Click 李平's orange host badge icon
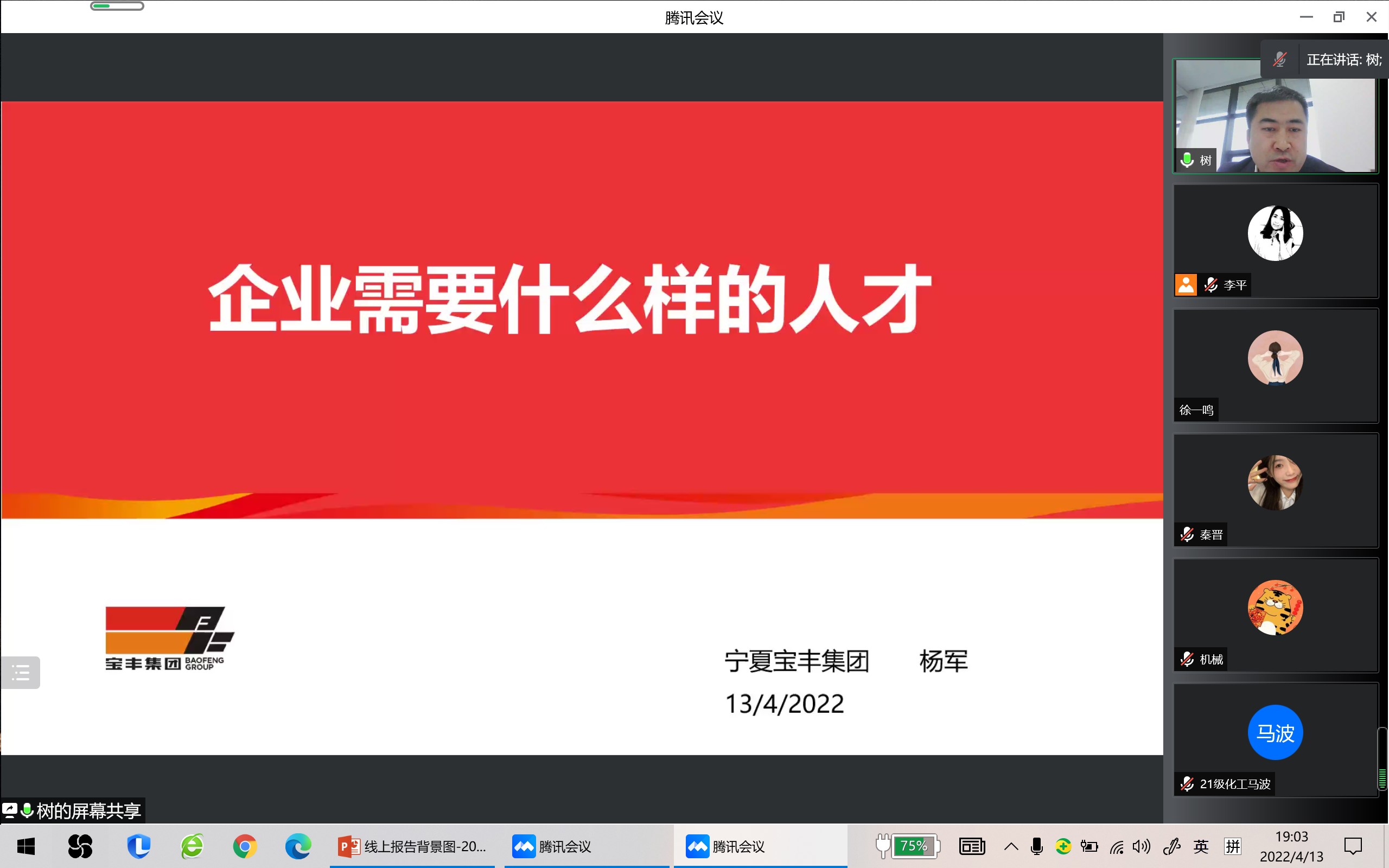 (x=1186, y=285)
